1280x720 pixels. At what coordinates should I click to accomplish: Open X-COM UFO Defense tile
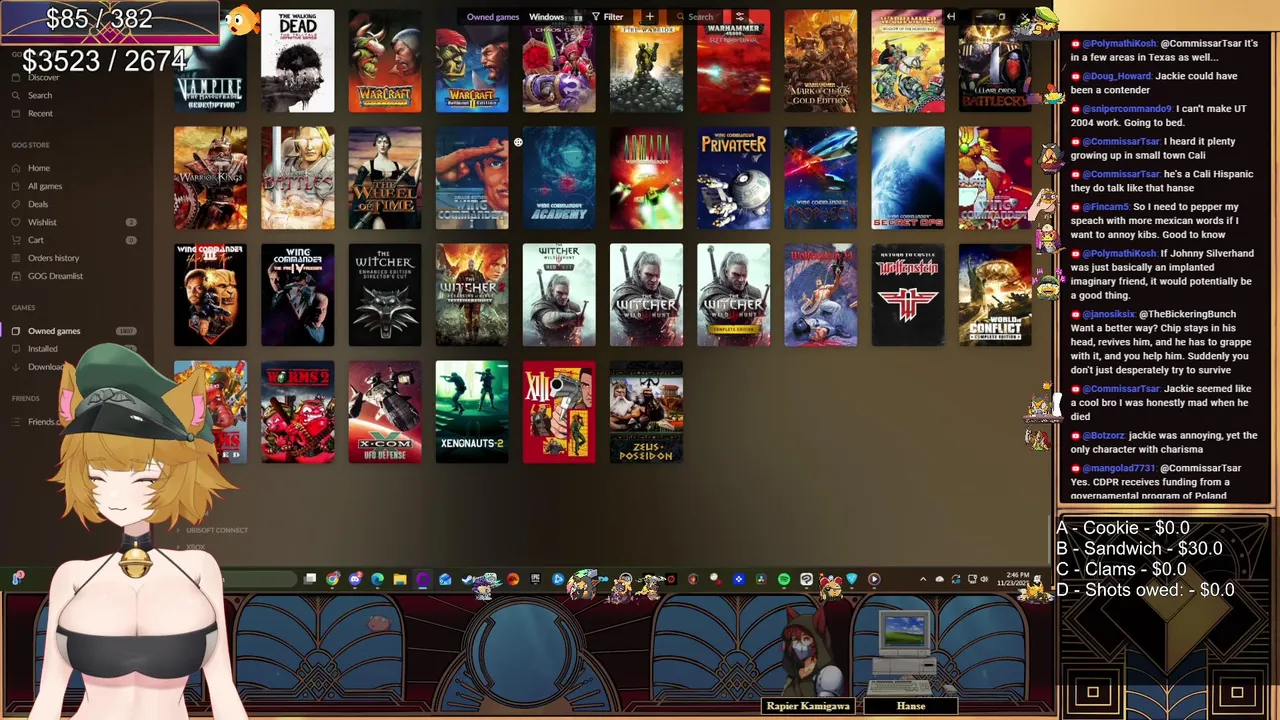pos(385,412)
